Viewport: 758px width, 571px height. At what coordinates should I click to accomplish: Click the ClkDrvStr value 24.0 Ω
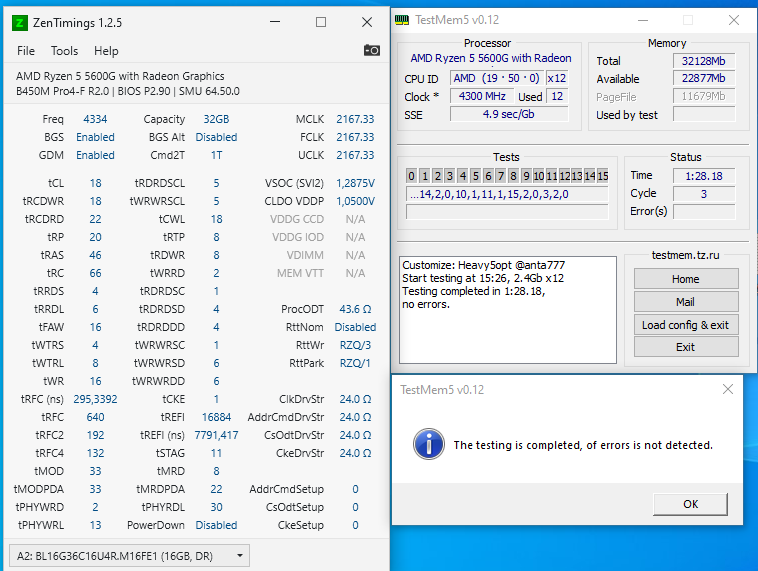click(355, 399)
